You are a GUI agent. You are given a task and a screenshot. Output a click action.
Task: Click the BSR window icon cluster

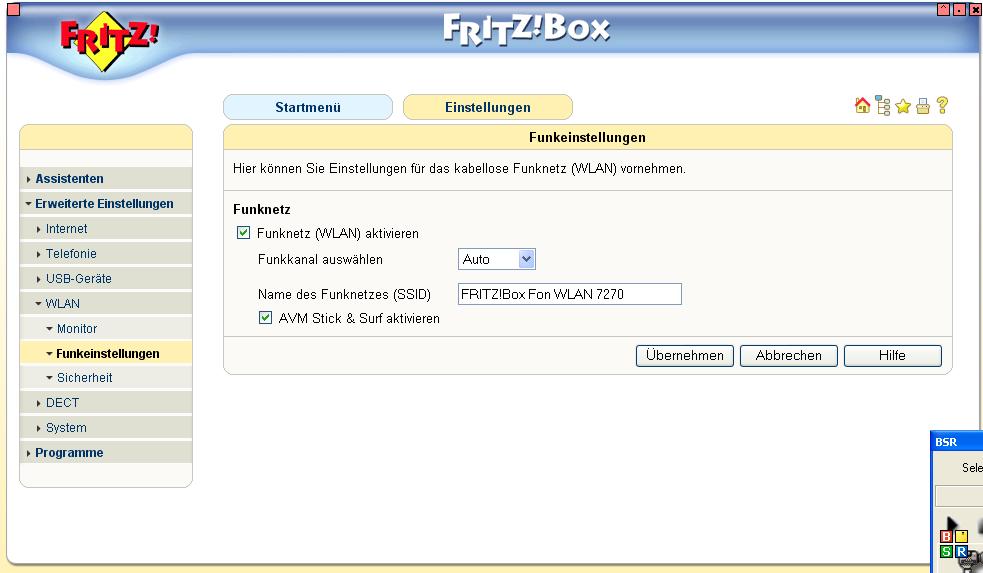coord(955,544)
